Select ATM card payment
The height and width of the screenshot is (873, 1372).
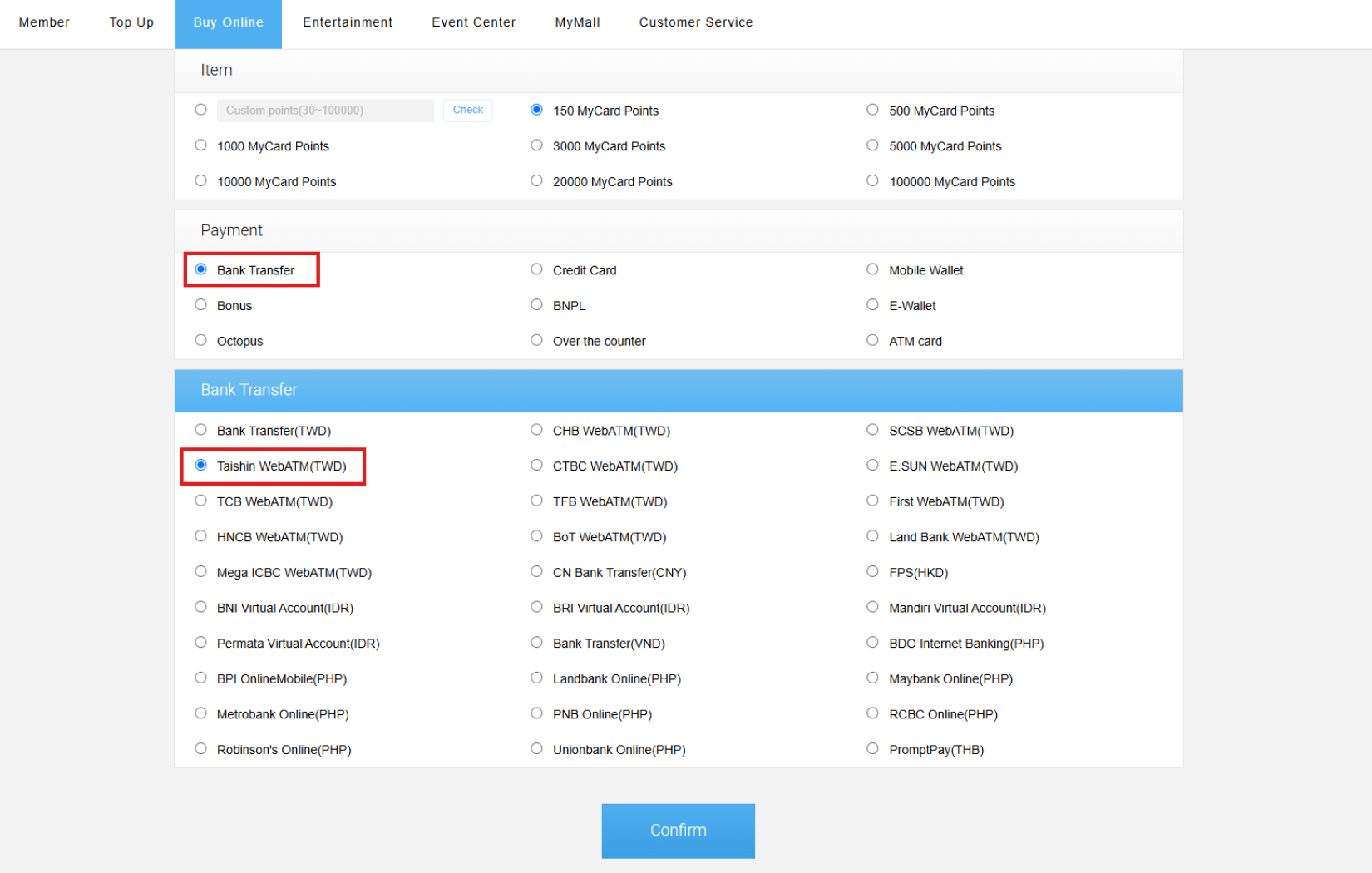(872, 340)
